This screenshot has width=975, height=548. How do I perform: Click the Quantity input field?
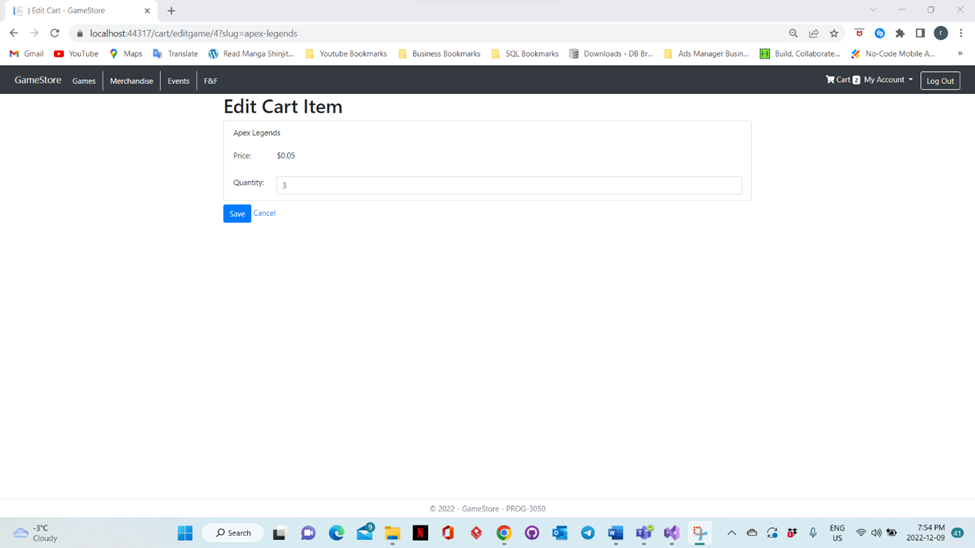click(509, 185)
